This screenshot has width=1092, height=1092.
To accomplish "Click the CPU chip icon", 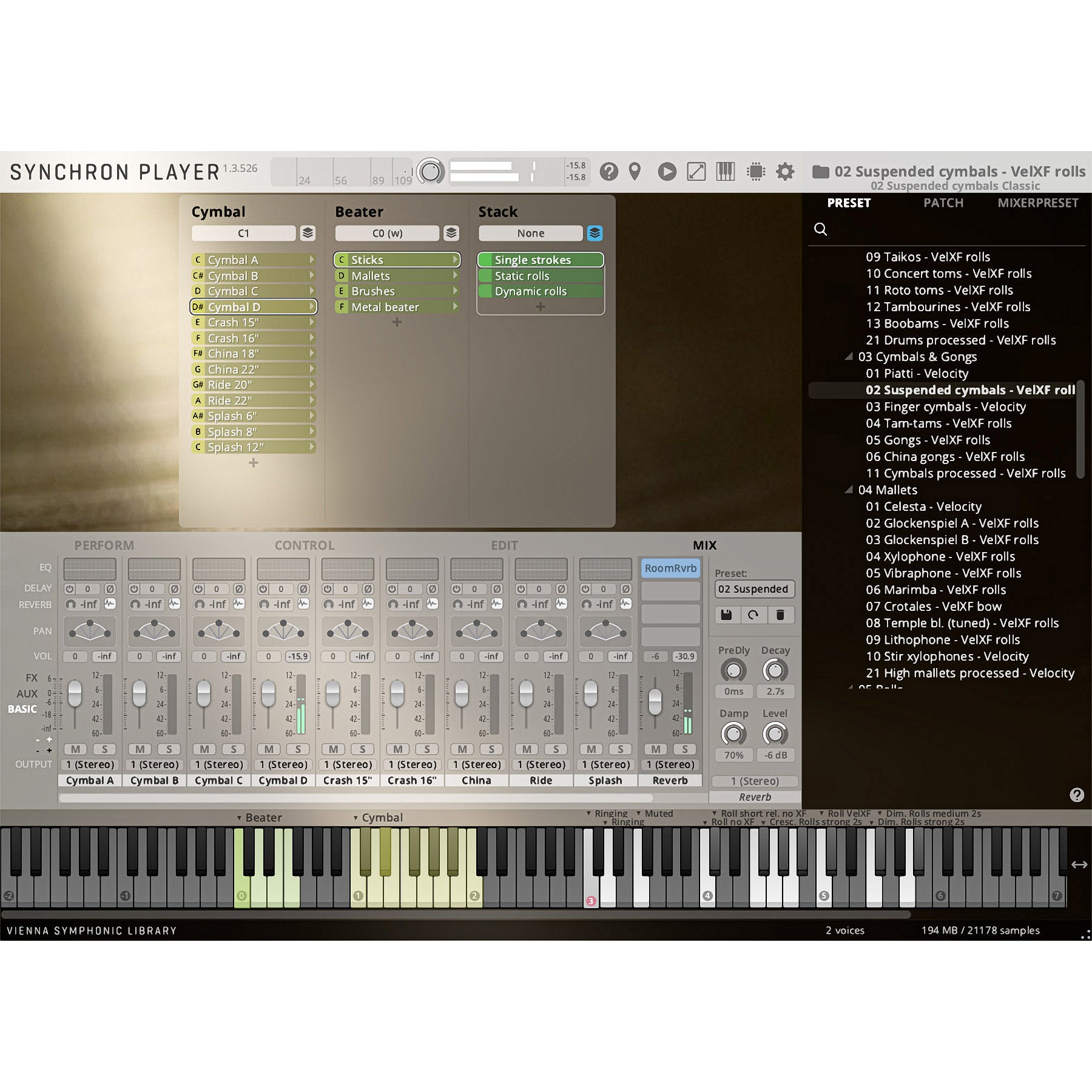I will [x=756, y=172].
